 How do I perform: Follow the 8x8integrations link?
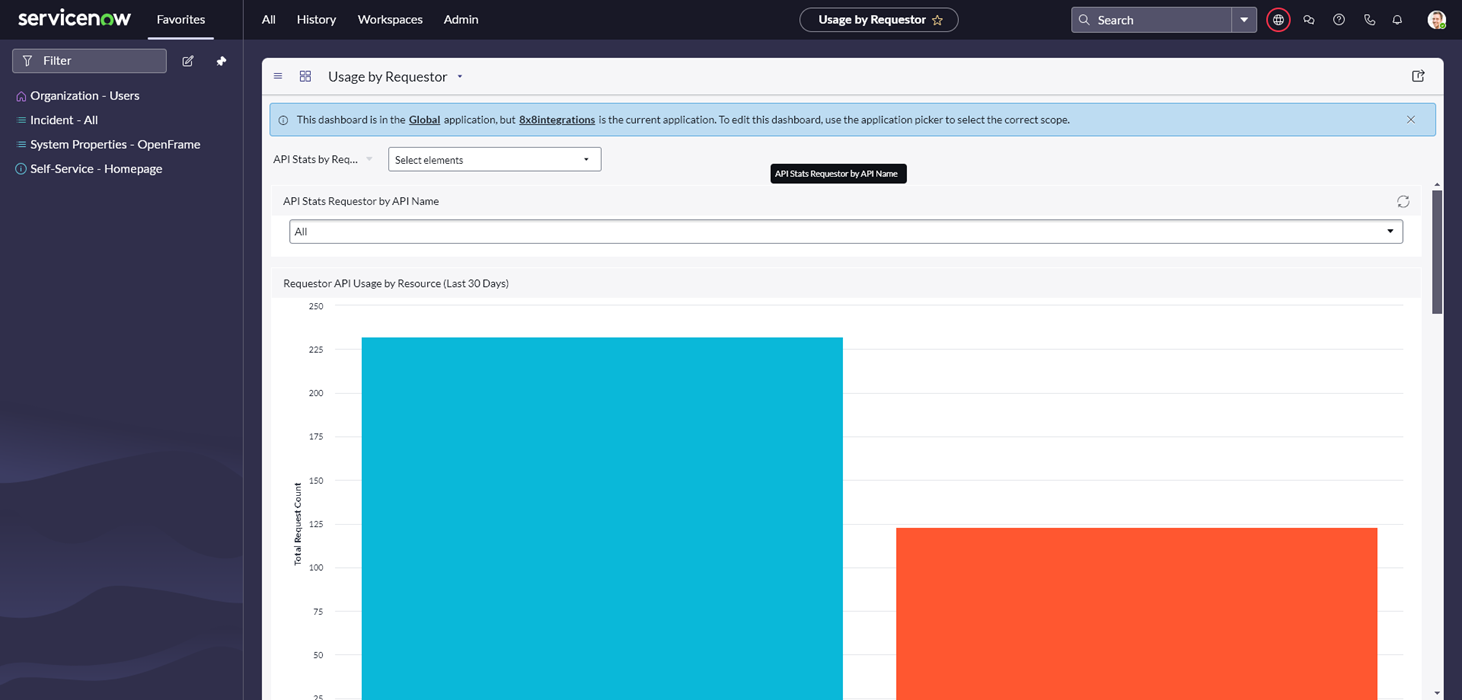pos(557,120)
